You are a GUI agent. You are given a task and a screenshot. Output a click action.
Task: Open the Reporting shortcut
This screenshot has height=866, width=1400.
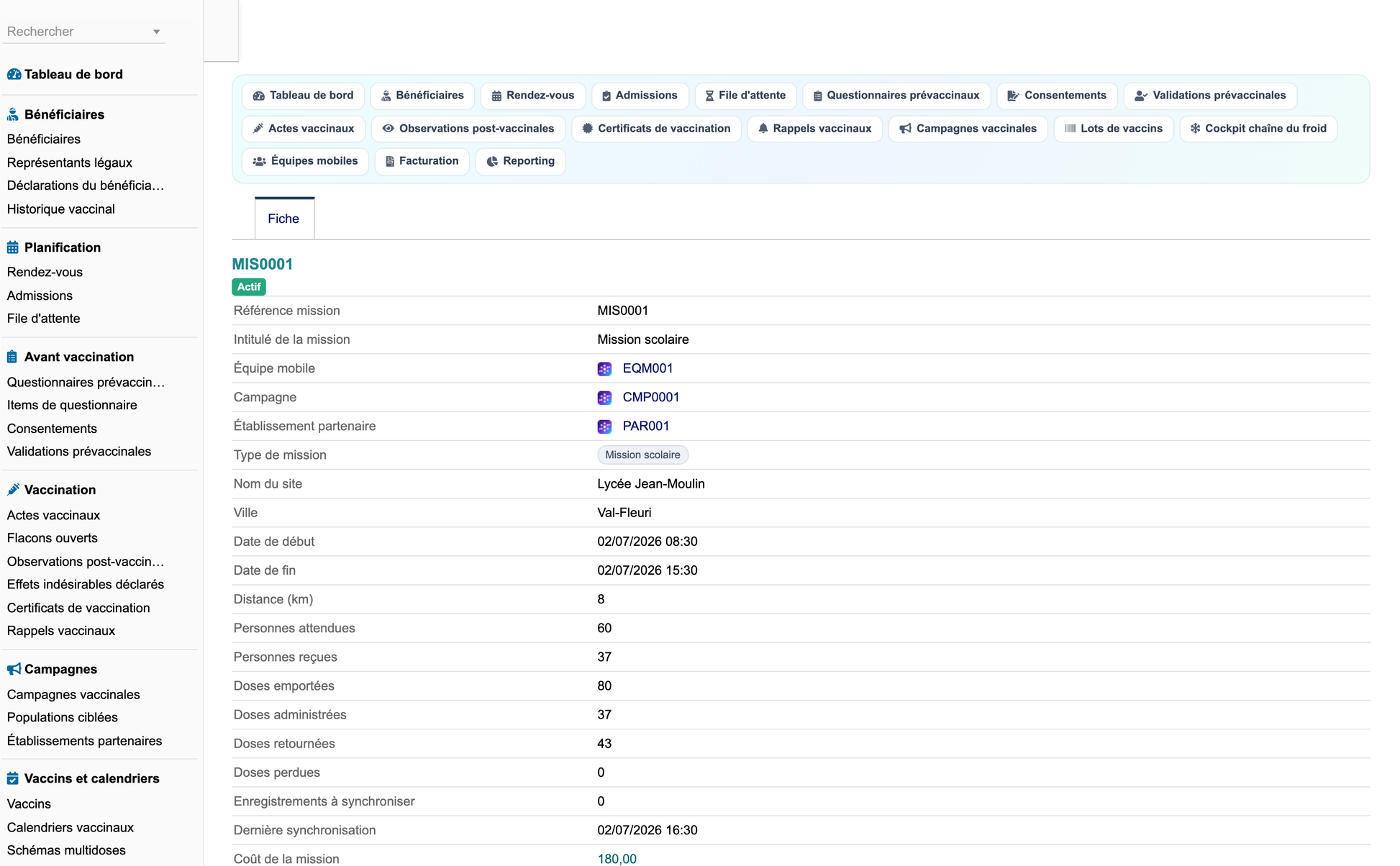click(520, 161)
